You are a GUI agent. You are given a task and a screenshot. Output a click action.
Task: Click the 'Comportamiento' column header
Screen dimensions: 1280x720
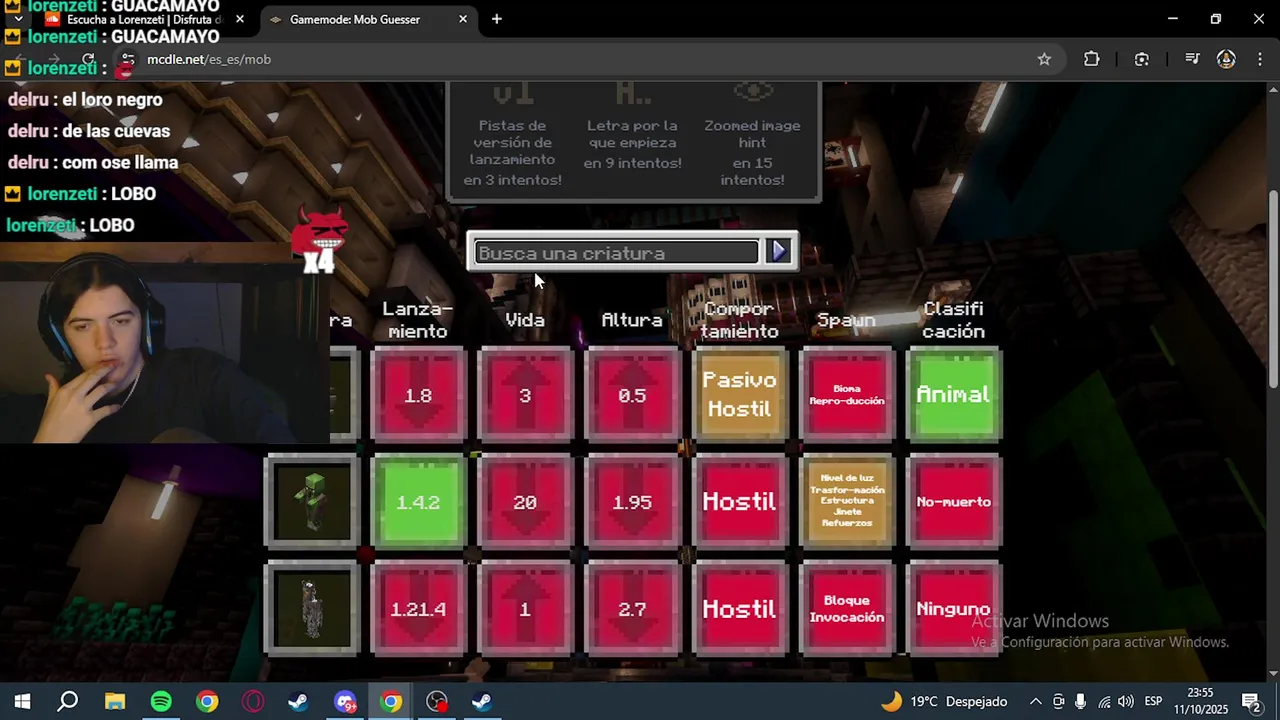click(x=739, y=320)
